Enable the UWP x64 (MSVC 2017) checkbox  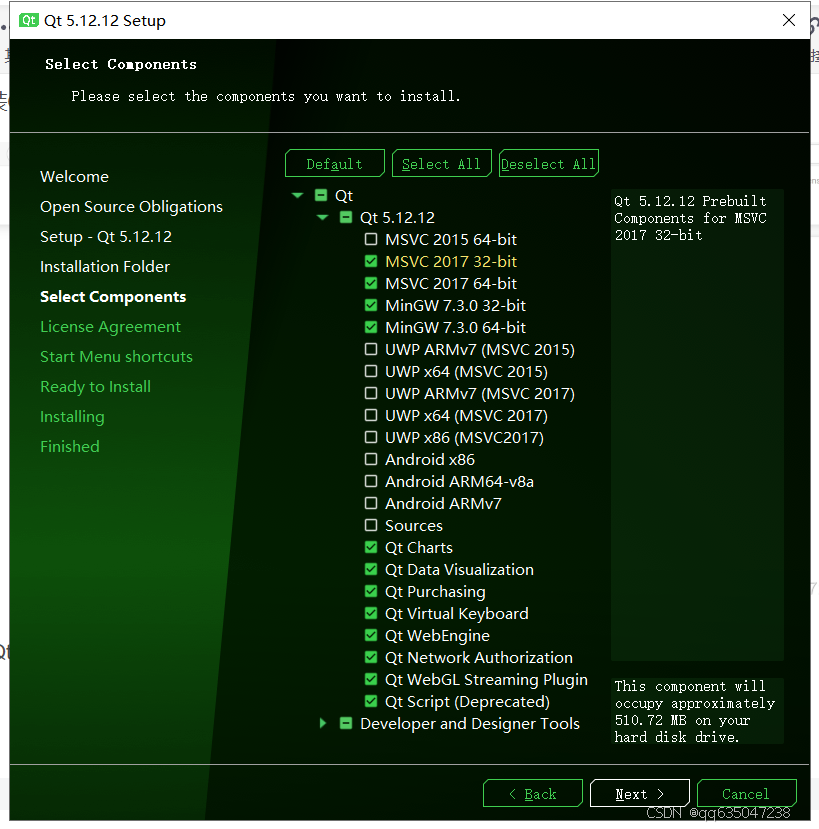(x=371, y=415)
